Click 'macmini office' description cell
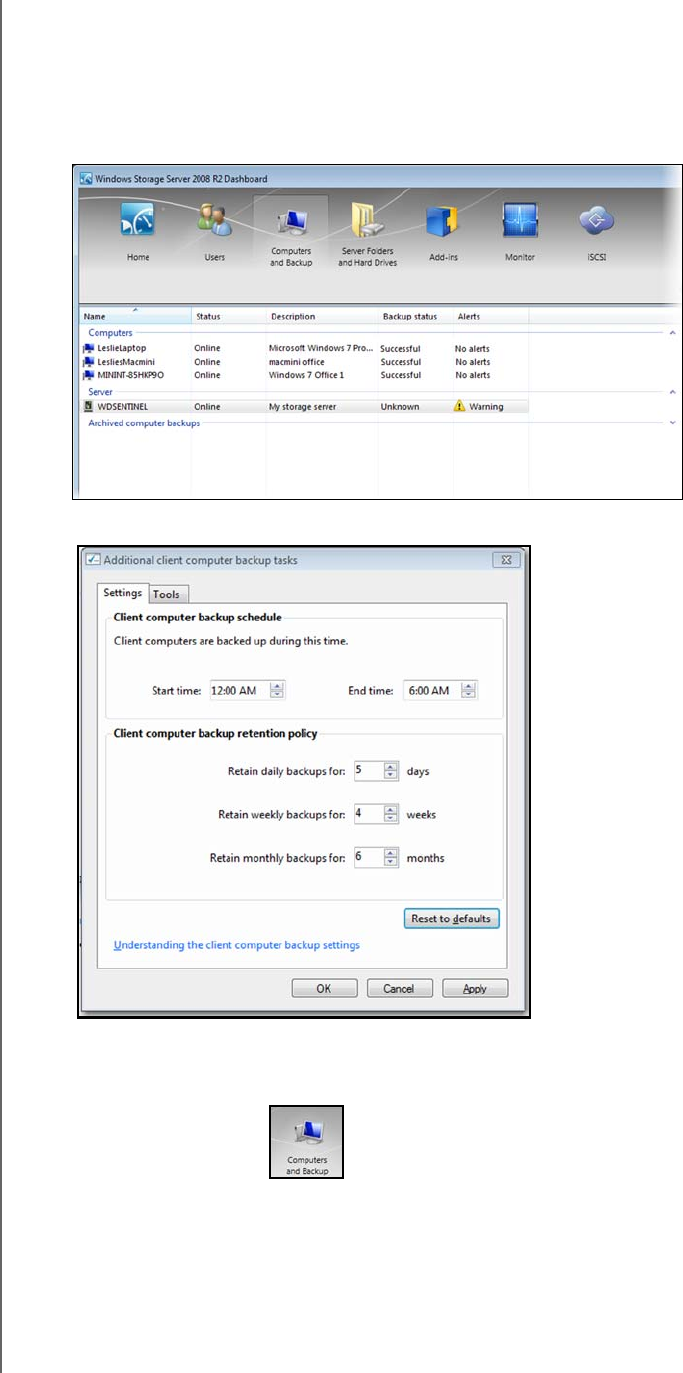The height and width of the screenshot is (1373, 683). pyautogui.click(x=297, y=362)
